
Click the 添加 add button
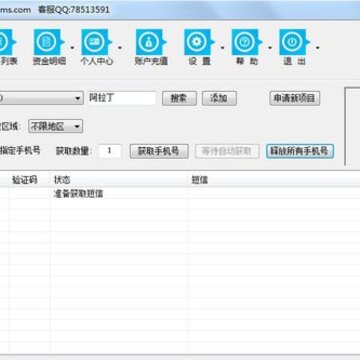coord(219,98)
